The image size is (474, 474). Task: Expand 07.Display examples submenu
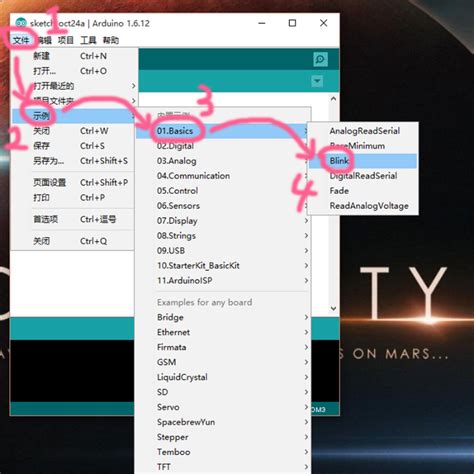click(223, 221)
